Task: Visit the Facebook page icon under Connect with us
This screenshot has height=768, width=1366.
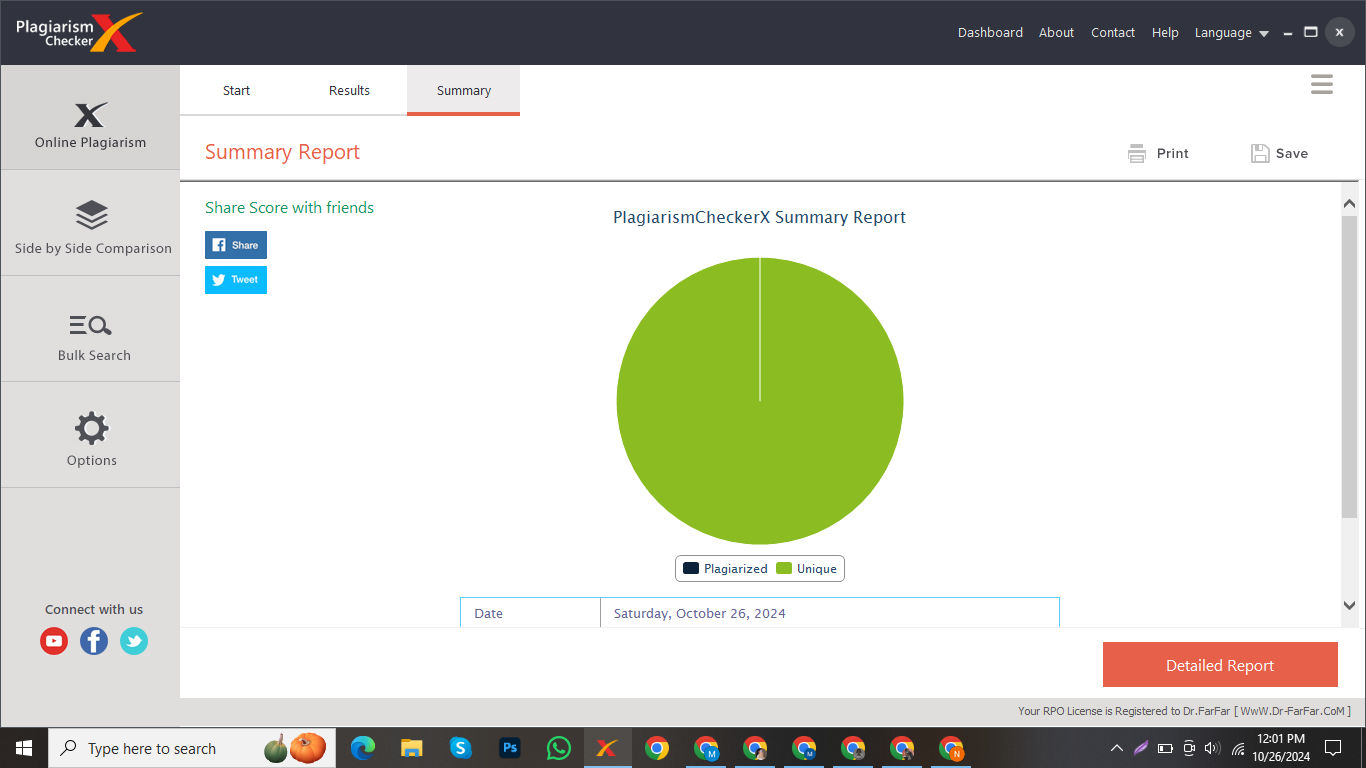Action: tap(94, 641)
